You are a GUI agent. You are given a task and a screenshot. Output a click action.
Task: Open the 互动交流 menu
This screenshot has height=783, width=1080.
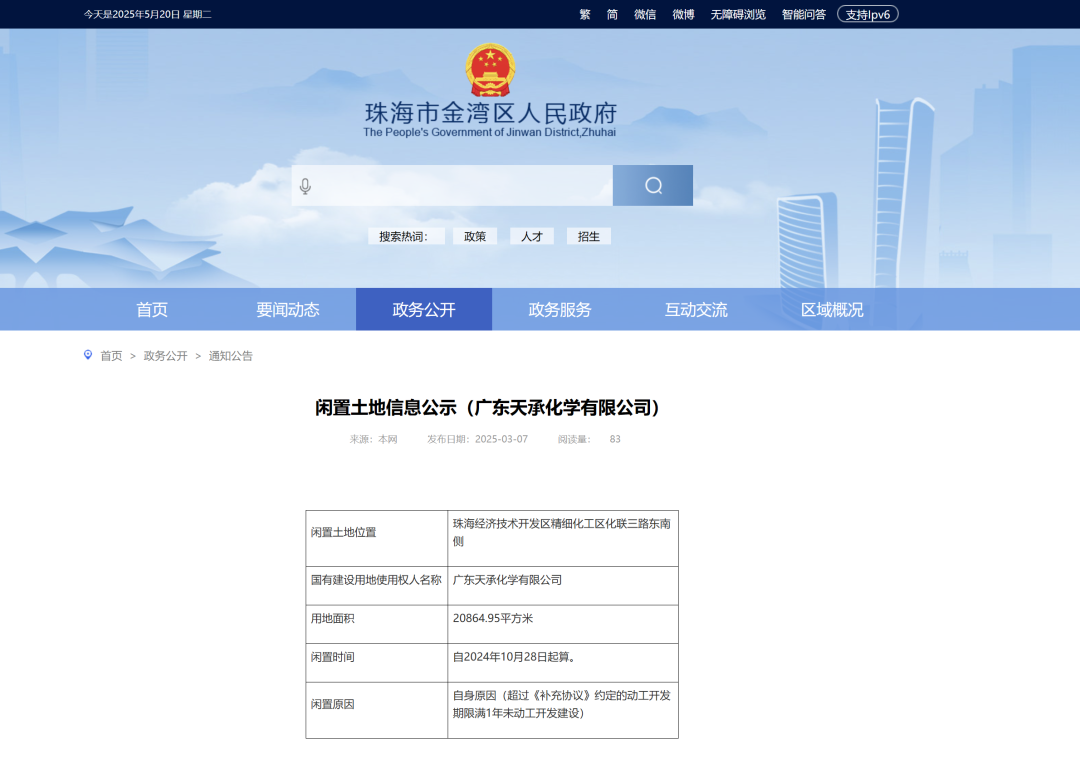click(x=694, y=309)
